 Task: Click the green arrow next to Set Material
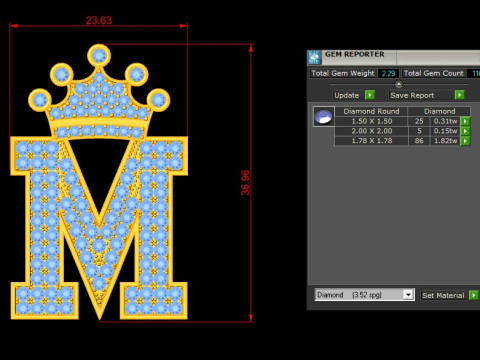474,295
